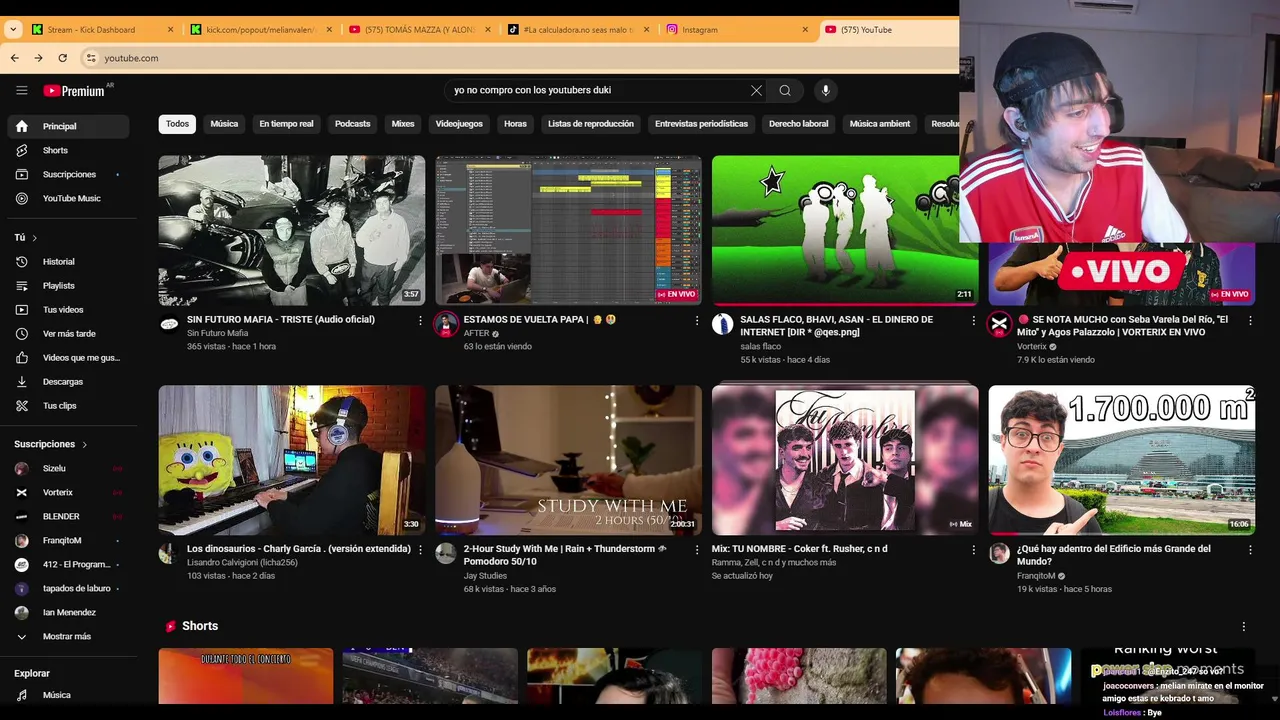Expand Mostrar más subscriptions
This screenshot has width=1280, height=720.
pos(68,636)
